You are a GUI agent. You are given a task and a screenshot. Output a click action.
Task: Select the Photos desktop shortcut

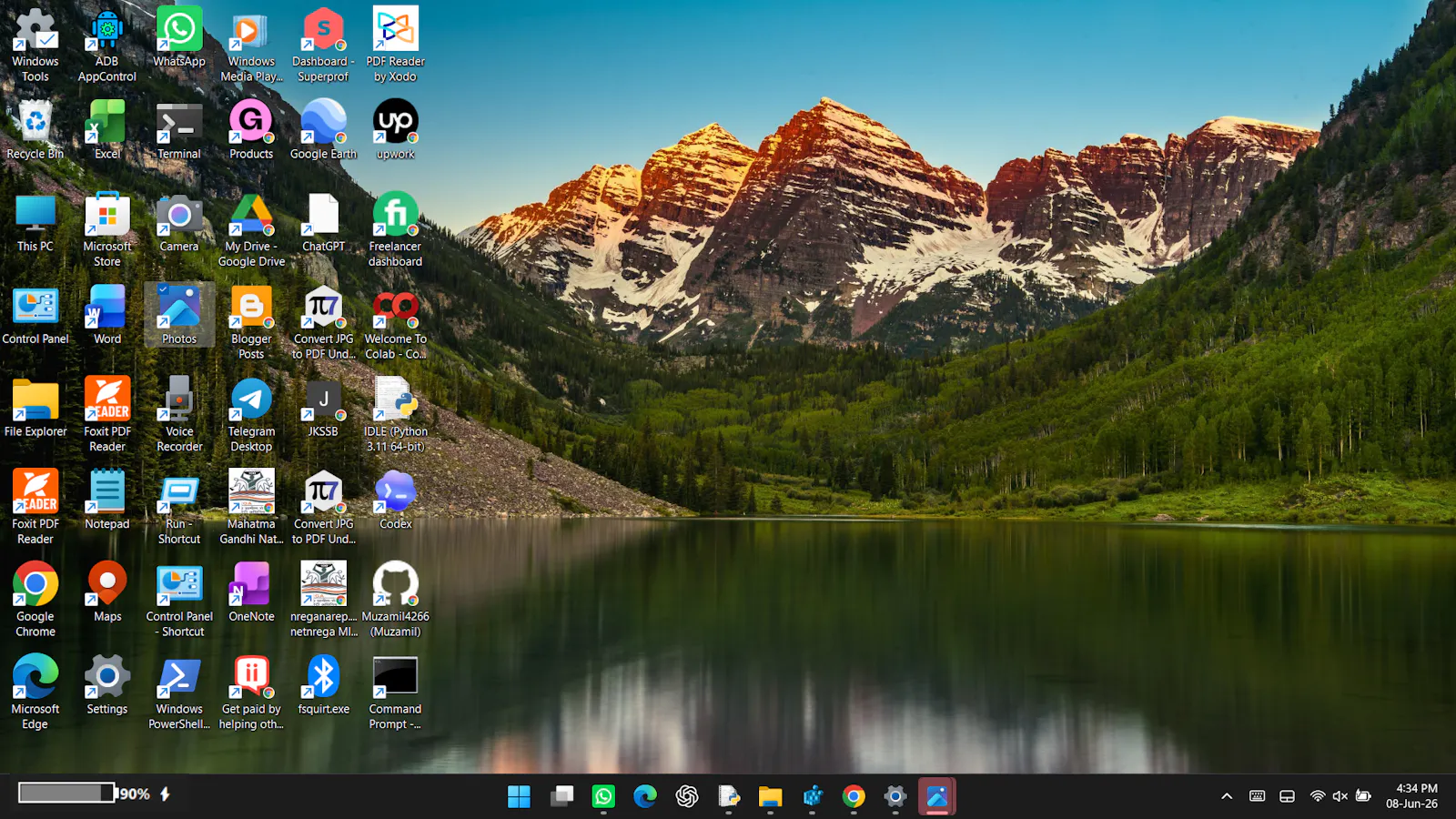pyautogui.click(x=179, y=316)
